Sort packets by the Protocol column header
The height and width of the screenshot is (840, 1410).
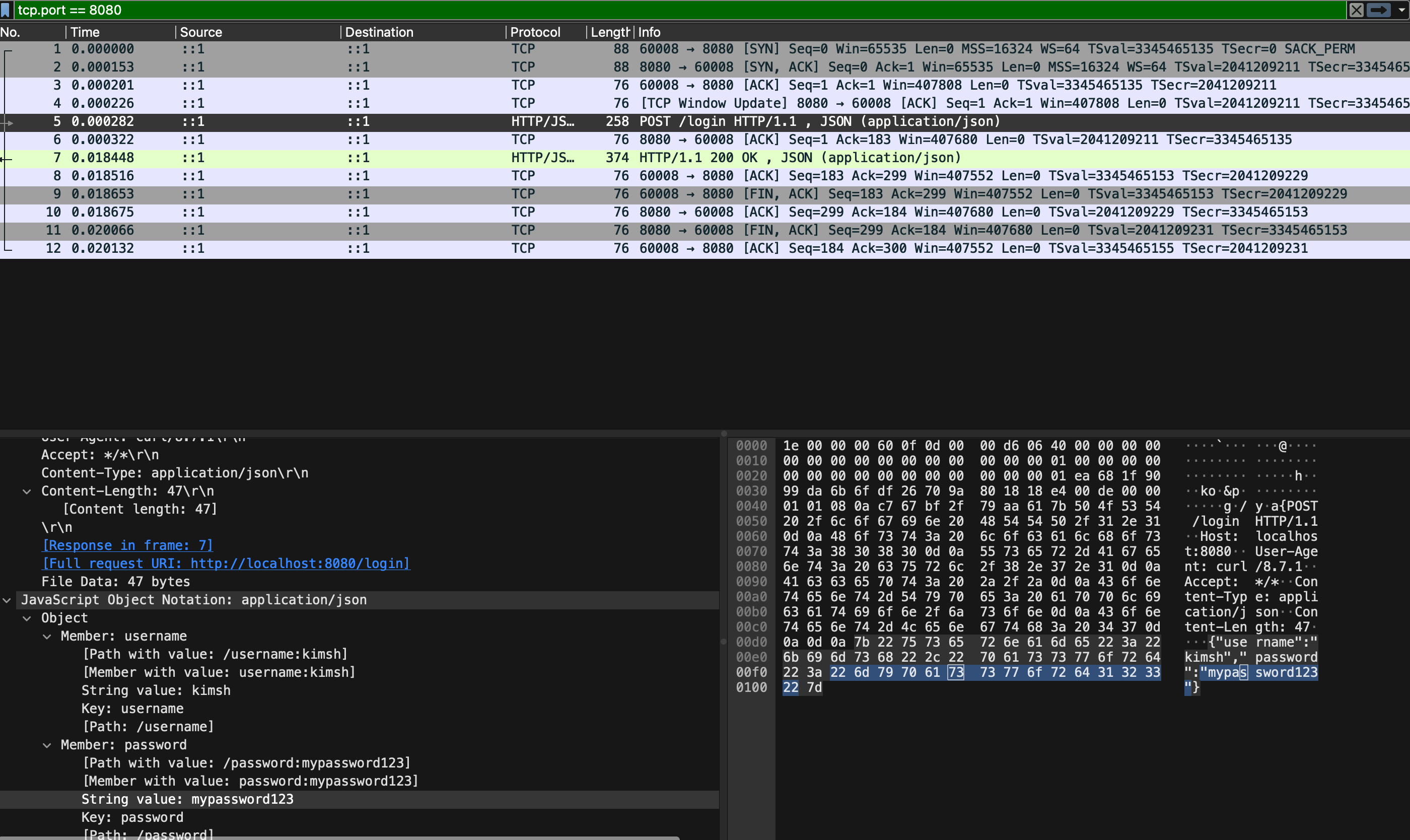click(534, 32)
